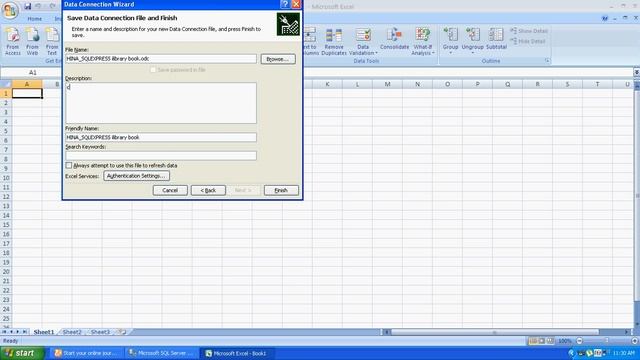The image size is (640, 360).
Task: Click the Excel Help icon in ribbon corner
Action: (x=605, y=18)
